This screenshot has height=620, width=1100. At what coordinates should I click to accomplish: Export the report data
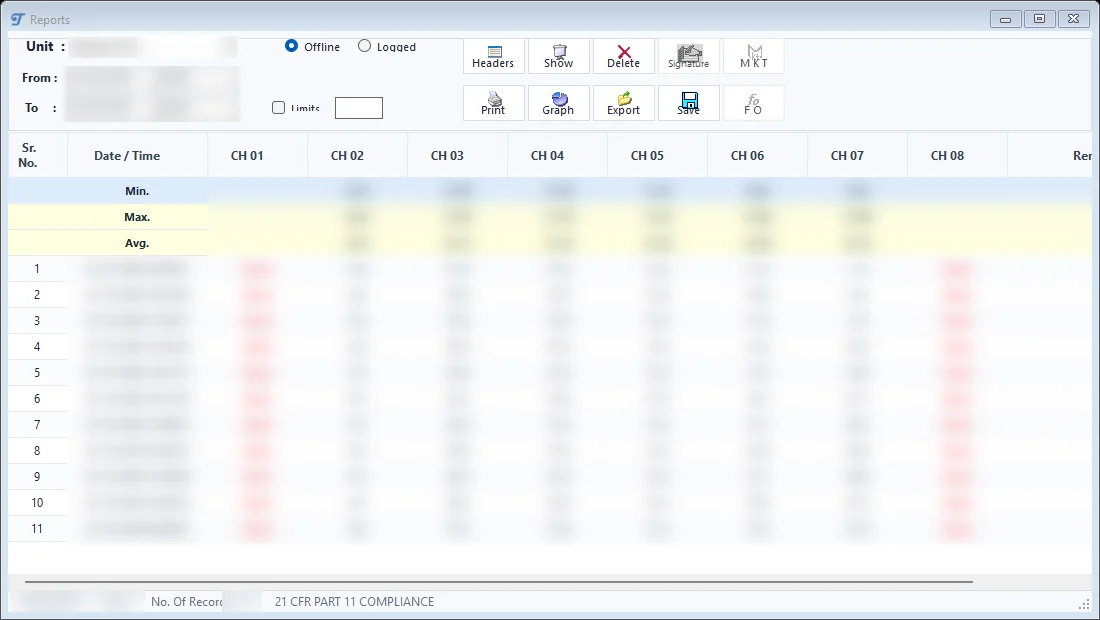624,103
